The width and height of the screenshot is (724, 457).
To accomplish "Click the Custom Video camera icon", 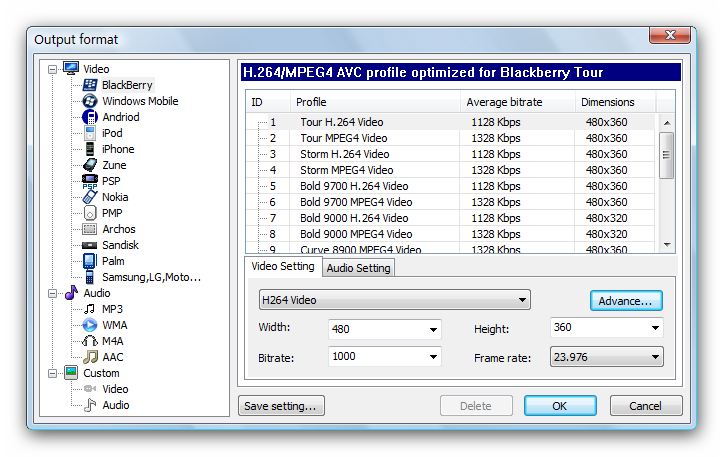I will coord(90,389).
